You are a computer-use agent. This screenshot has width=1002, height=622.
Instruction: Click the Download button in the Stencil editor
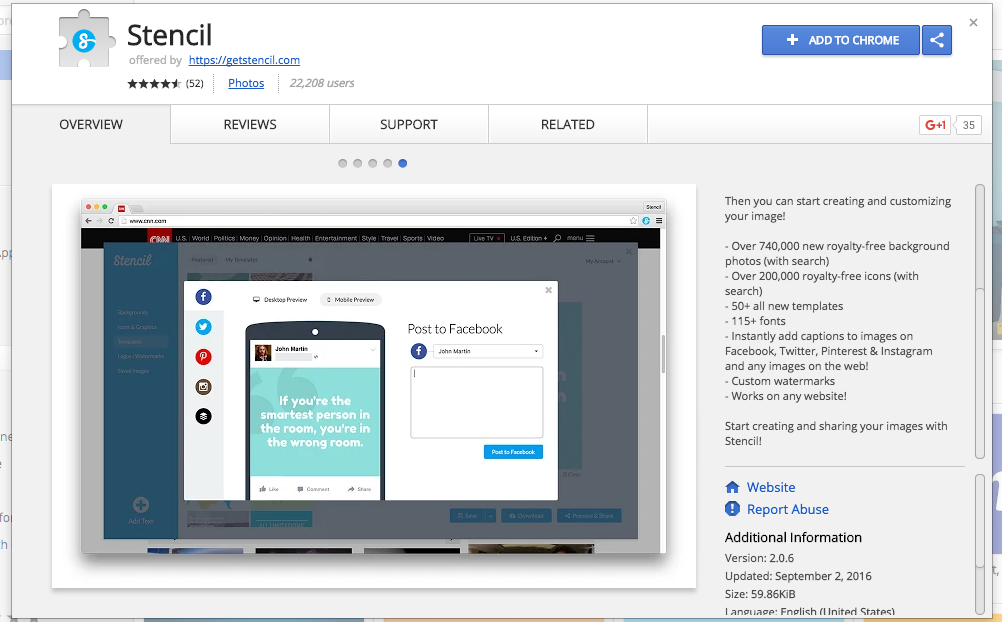tap(526, 516)
